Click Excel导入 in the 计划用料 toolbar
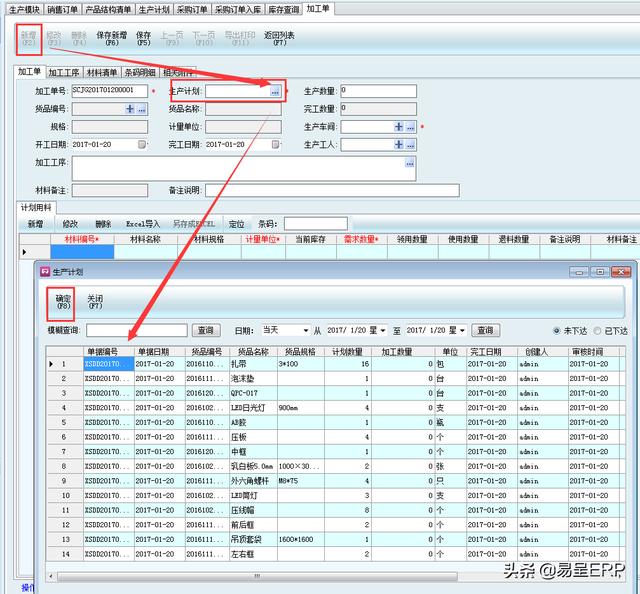 click(x=142, y=224)
